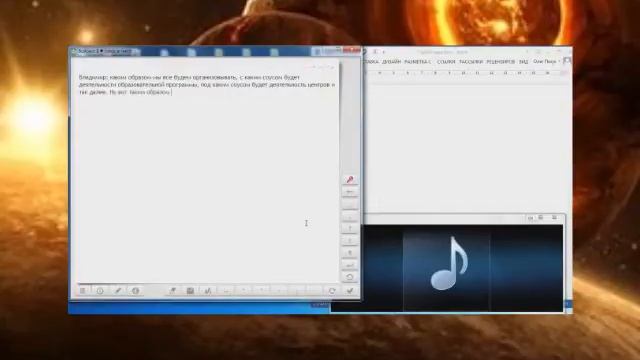Click the round info icon in bottom toolbar
Image resolution: width=640 pixels, height=360 pixels.
tap(136, 291)
